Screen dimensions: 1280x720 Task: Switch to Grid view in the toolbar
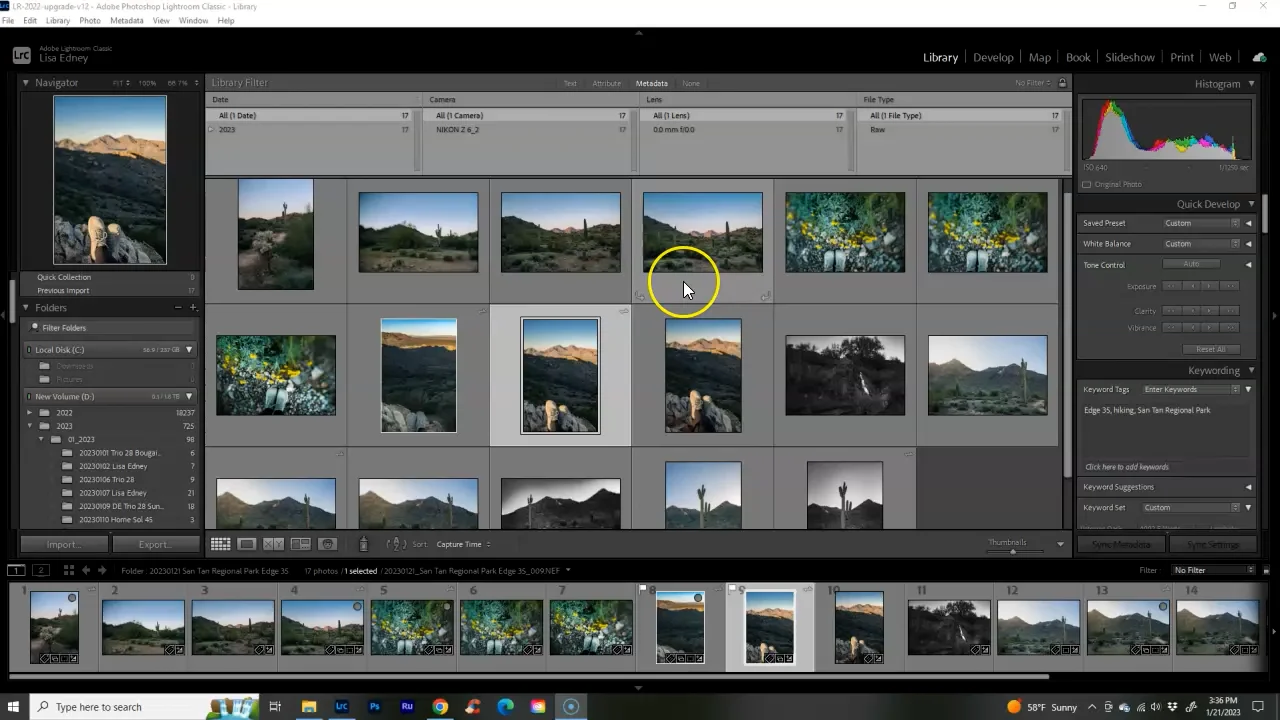tap(220, 544)
